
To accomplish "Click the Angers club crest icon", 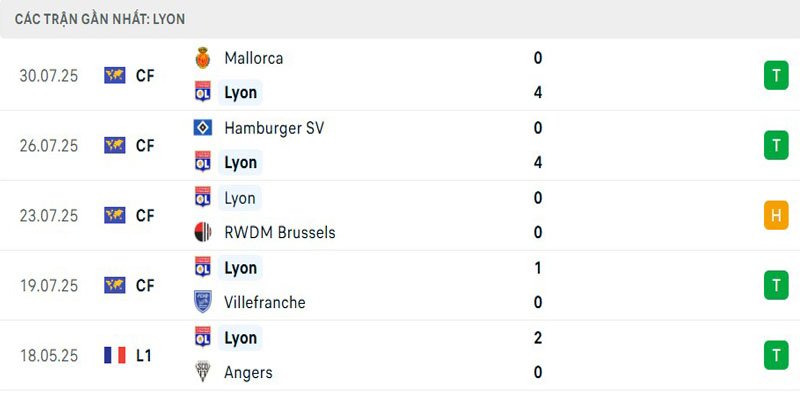I will (x=203, y=372).
